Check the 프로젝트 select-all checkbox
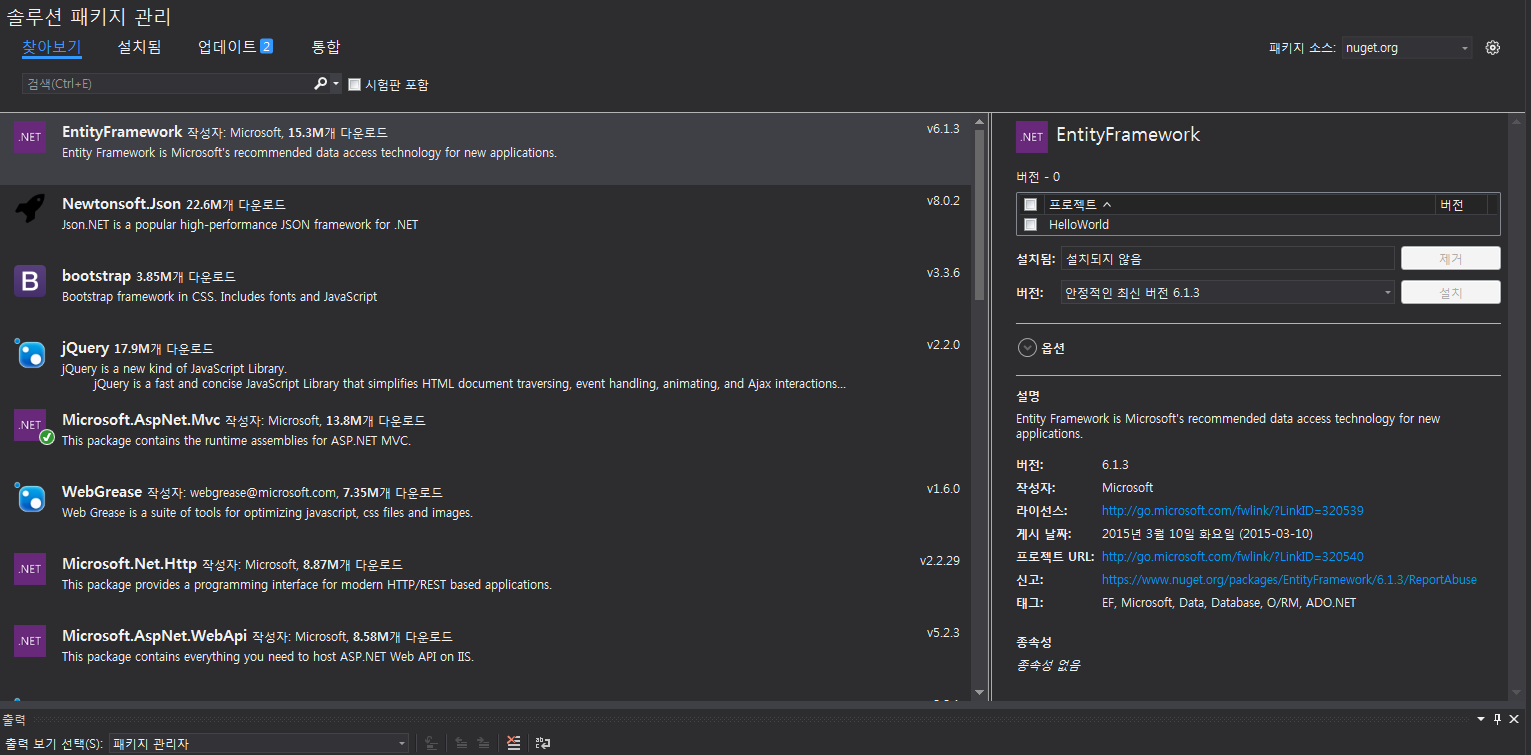 1031,204
